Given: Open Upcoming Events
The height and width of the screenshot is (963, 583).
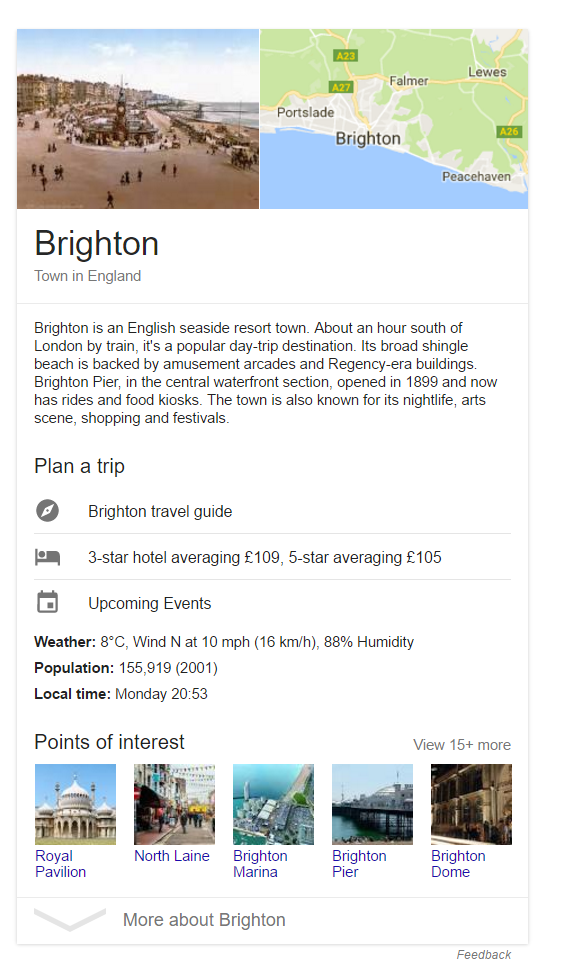Looking at the screenshot, I should (149, 604).
